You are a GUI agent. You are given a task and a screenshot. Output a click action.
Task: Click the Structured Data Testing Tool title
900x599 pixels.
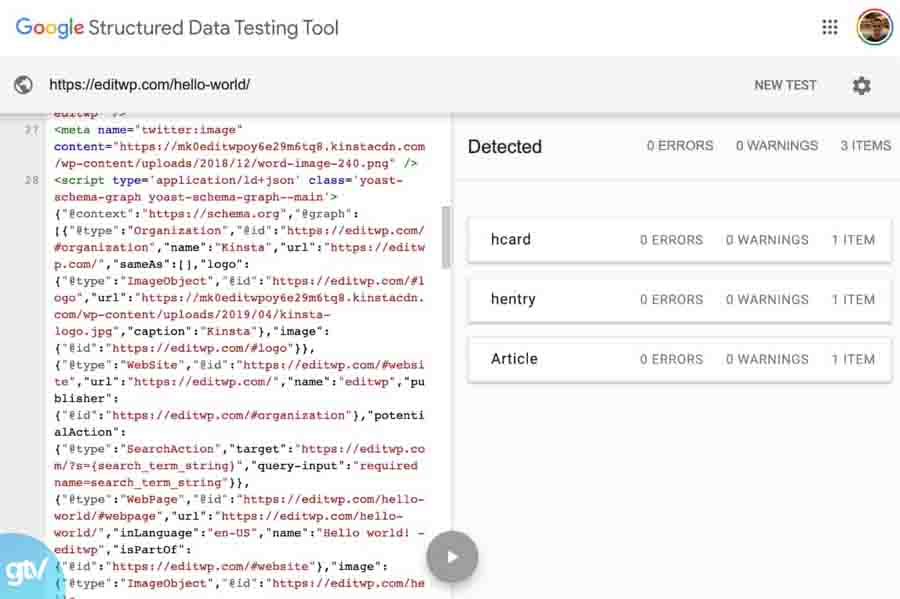[213, 27]
